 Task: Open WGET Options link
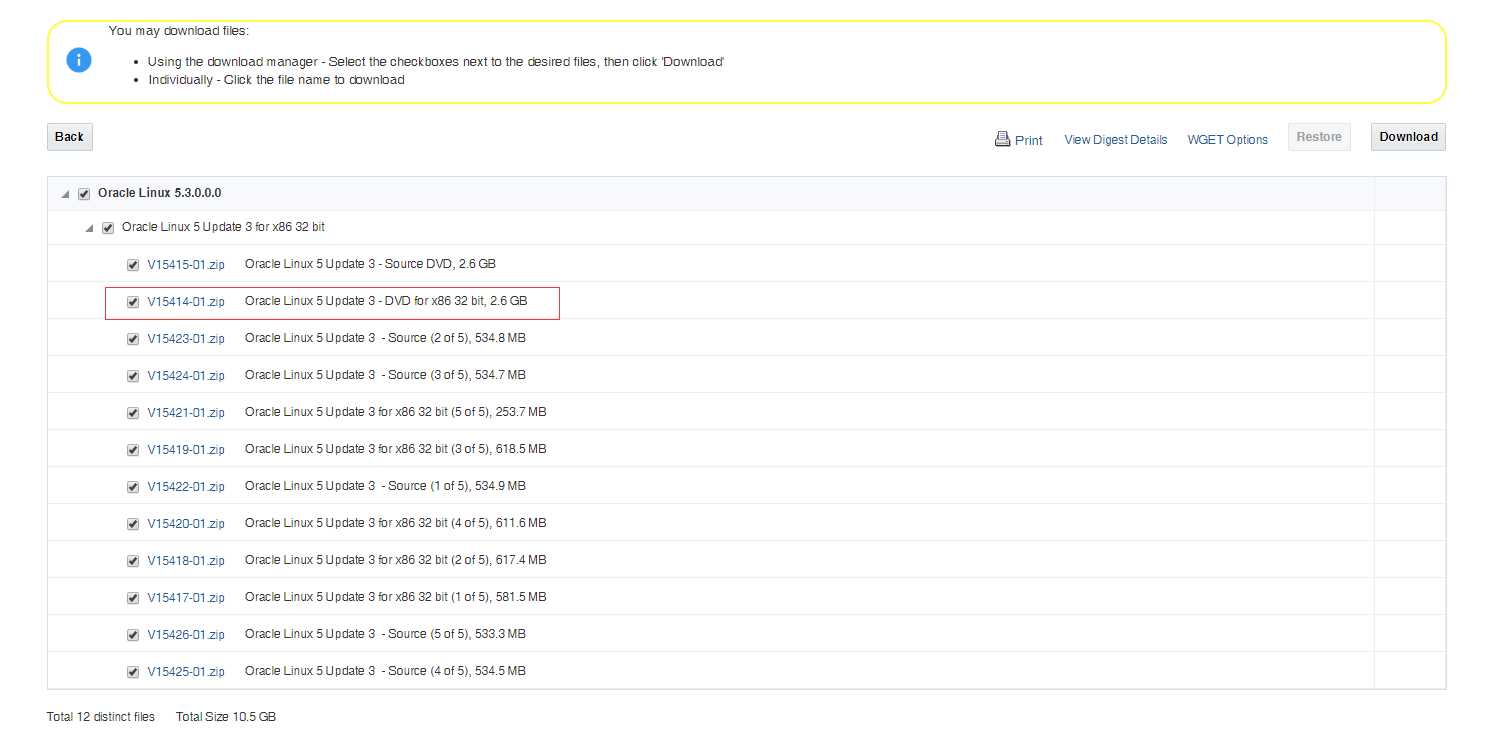click(1227, 140)
